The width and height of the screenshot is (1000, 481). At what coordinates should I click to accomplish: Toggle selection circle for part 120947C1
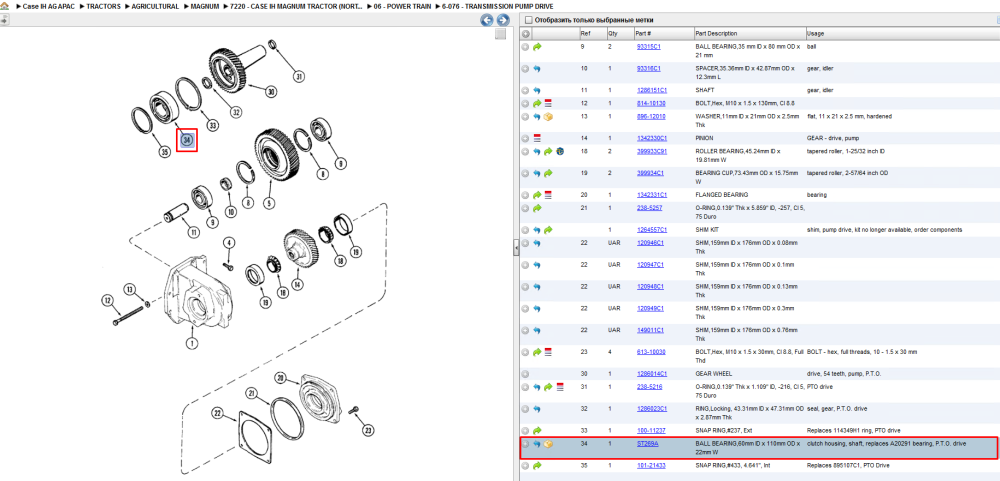point(526,265)
